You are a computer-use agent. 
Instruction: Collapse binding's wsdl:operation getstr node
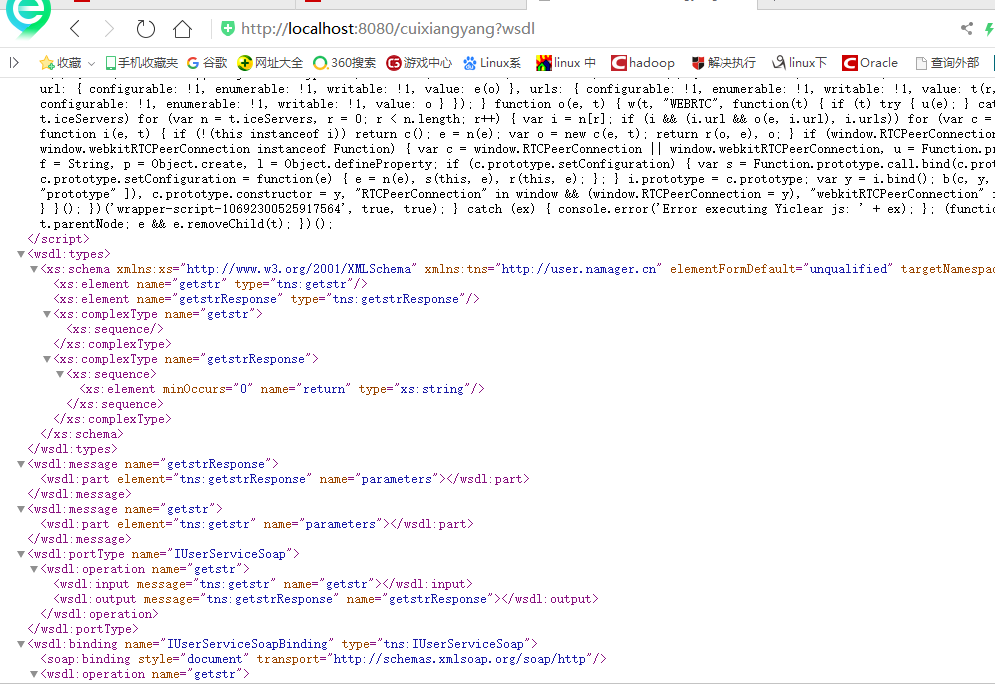(x=34, y=674)
